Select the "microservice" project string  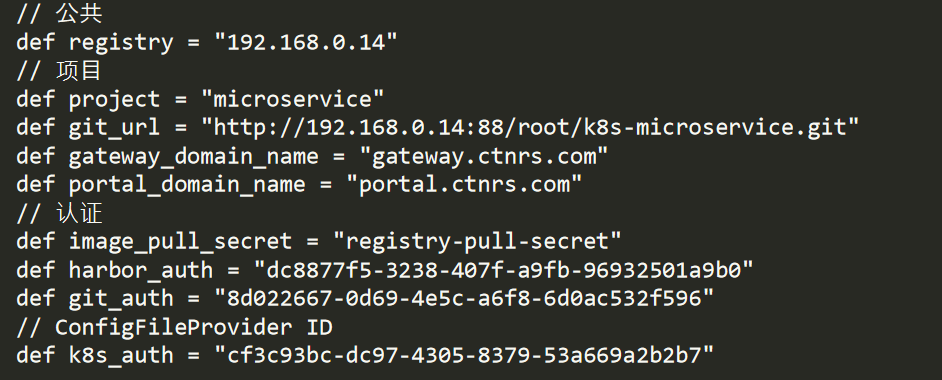(x=293, y=98)
